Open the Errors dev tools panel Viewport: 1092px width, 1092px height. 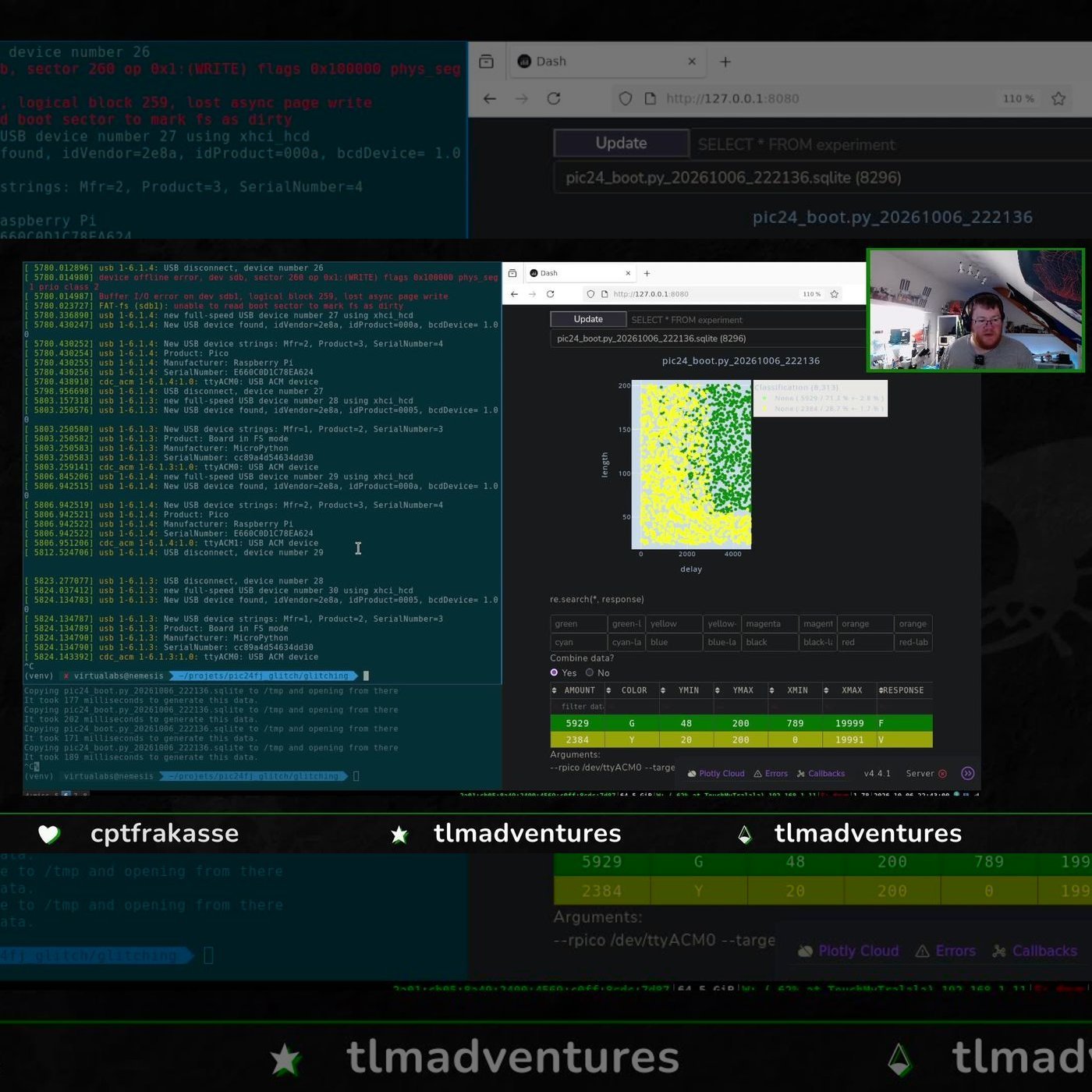[771, 774]
